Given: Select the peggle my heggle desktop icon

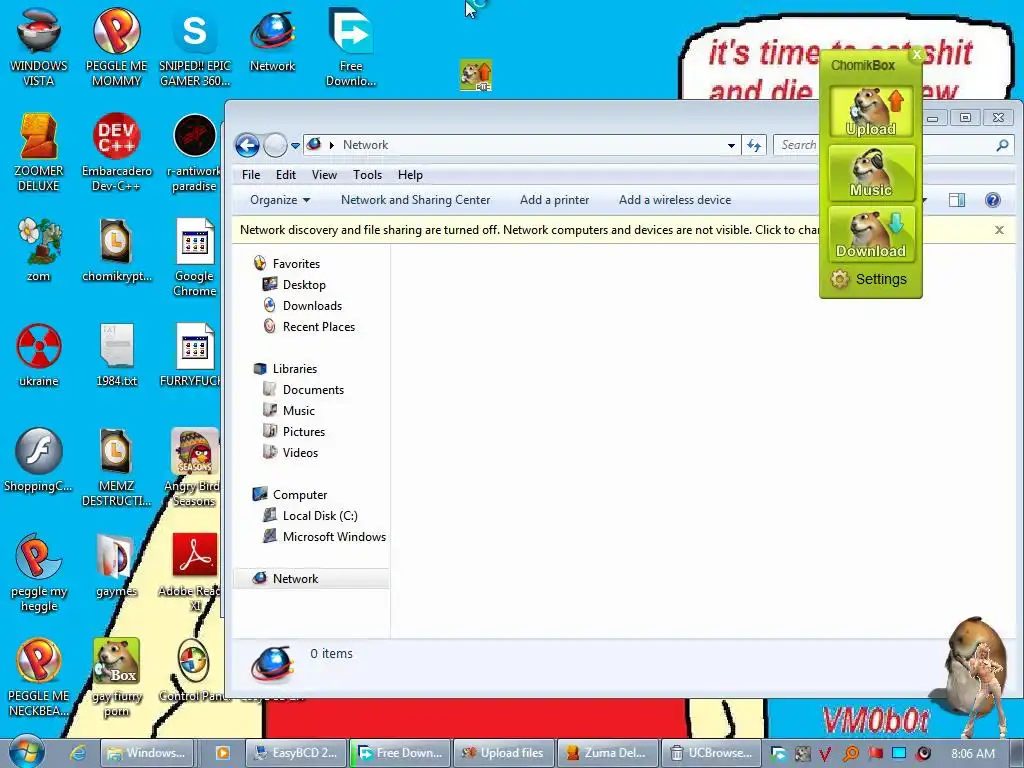Looking at the screenshot, I should coord(39,573).
